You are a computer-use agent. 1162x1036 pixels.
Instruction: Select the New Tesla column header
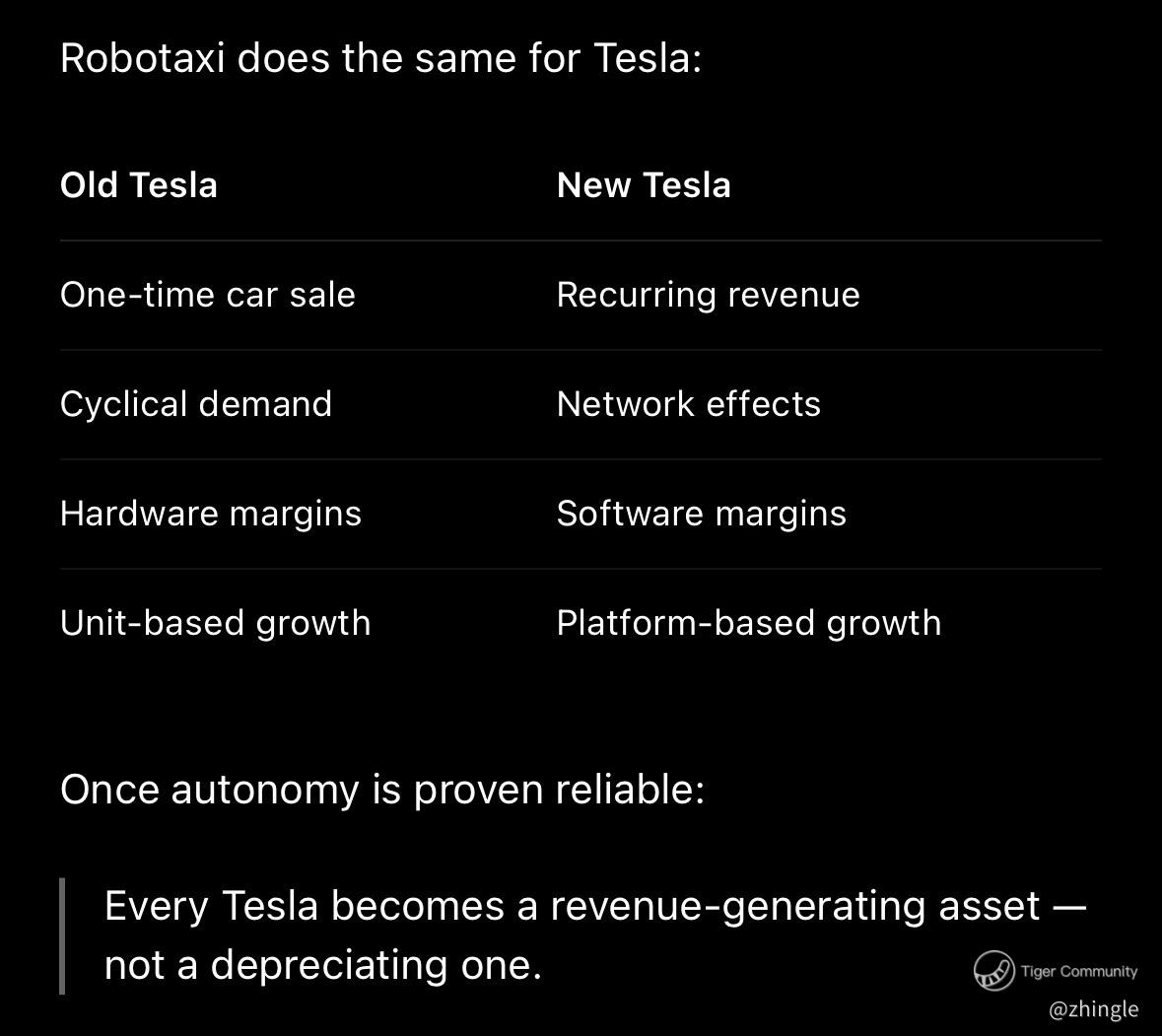point(644,185)
